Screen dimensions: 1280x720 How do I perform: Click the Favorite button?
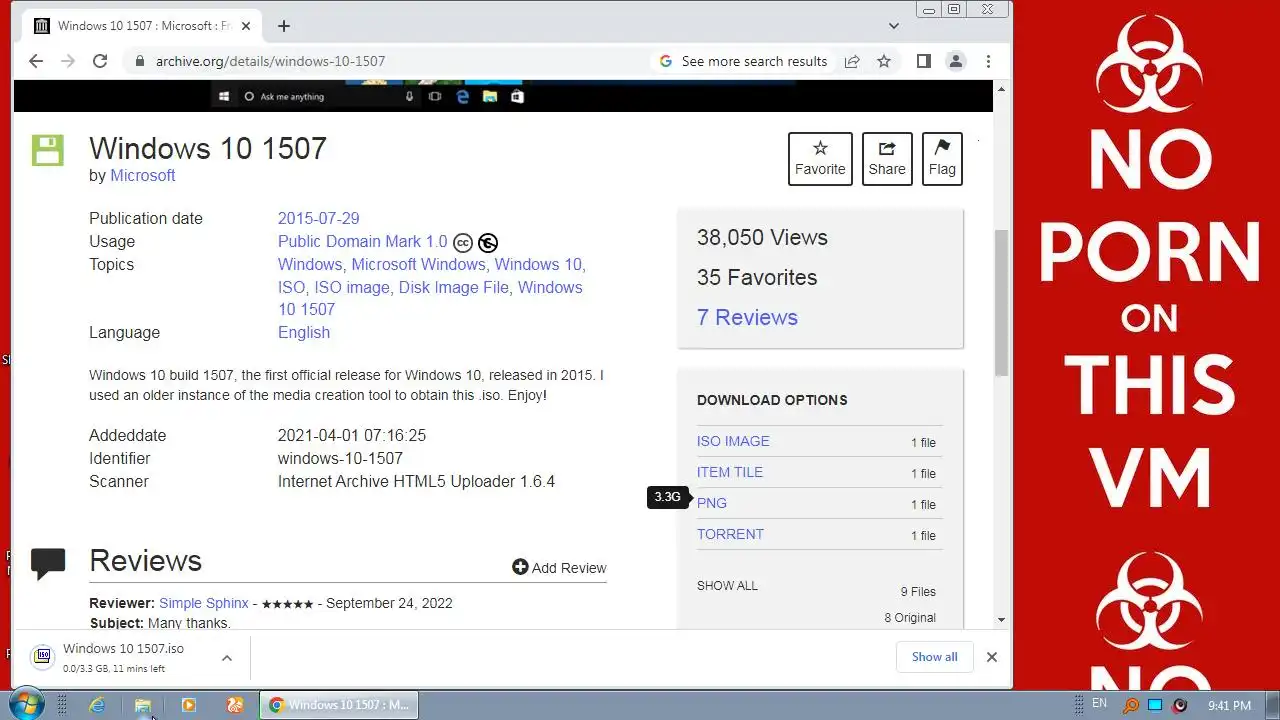point(820,159)
